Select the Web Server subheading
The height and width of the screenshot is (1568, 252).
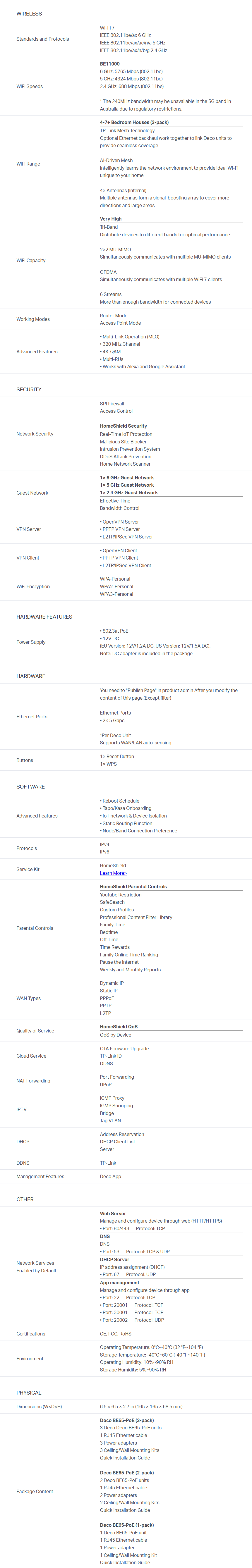click(x=113, y=1214)
